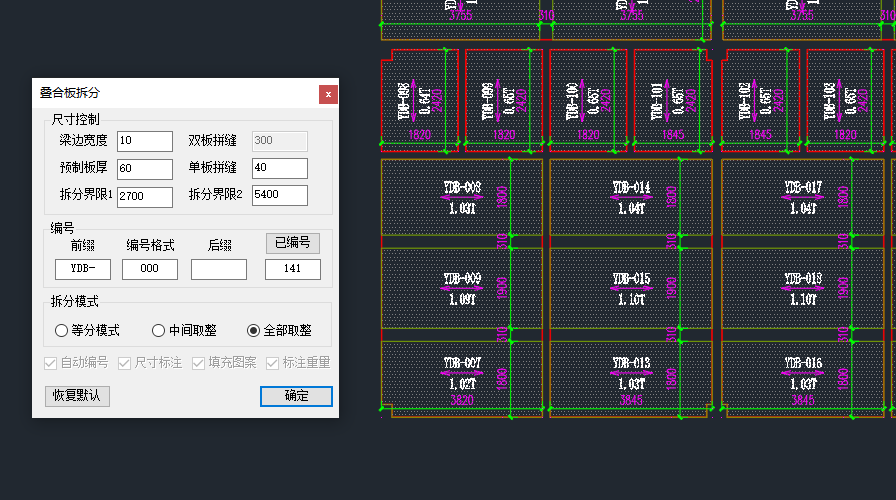This screenshot has width=896, height=500.
Task: Toggle the 填充图案 checkbox
Action: (199, 363)
